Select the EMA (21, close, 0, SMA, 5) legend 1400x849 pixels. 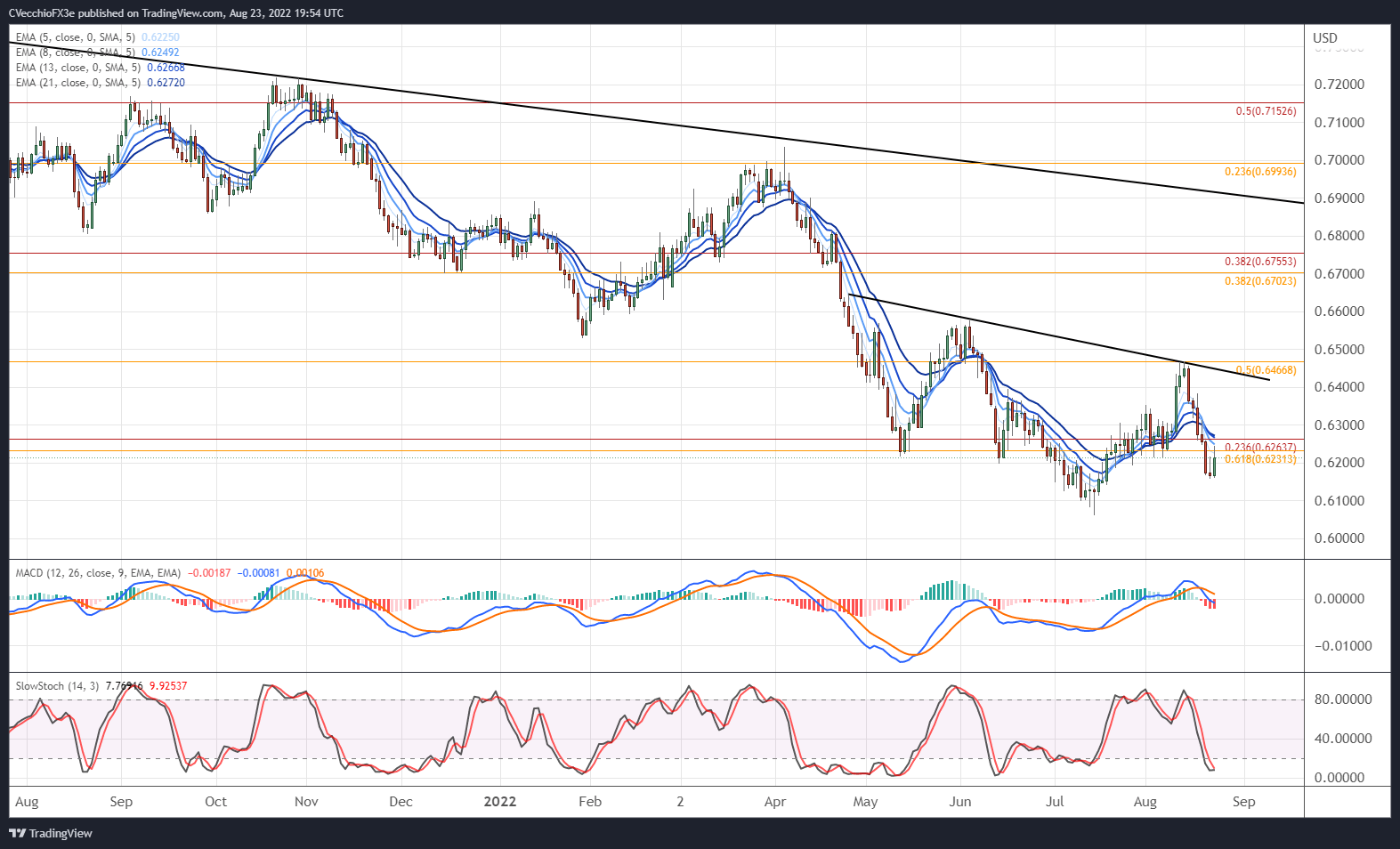point(78,83)
